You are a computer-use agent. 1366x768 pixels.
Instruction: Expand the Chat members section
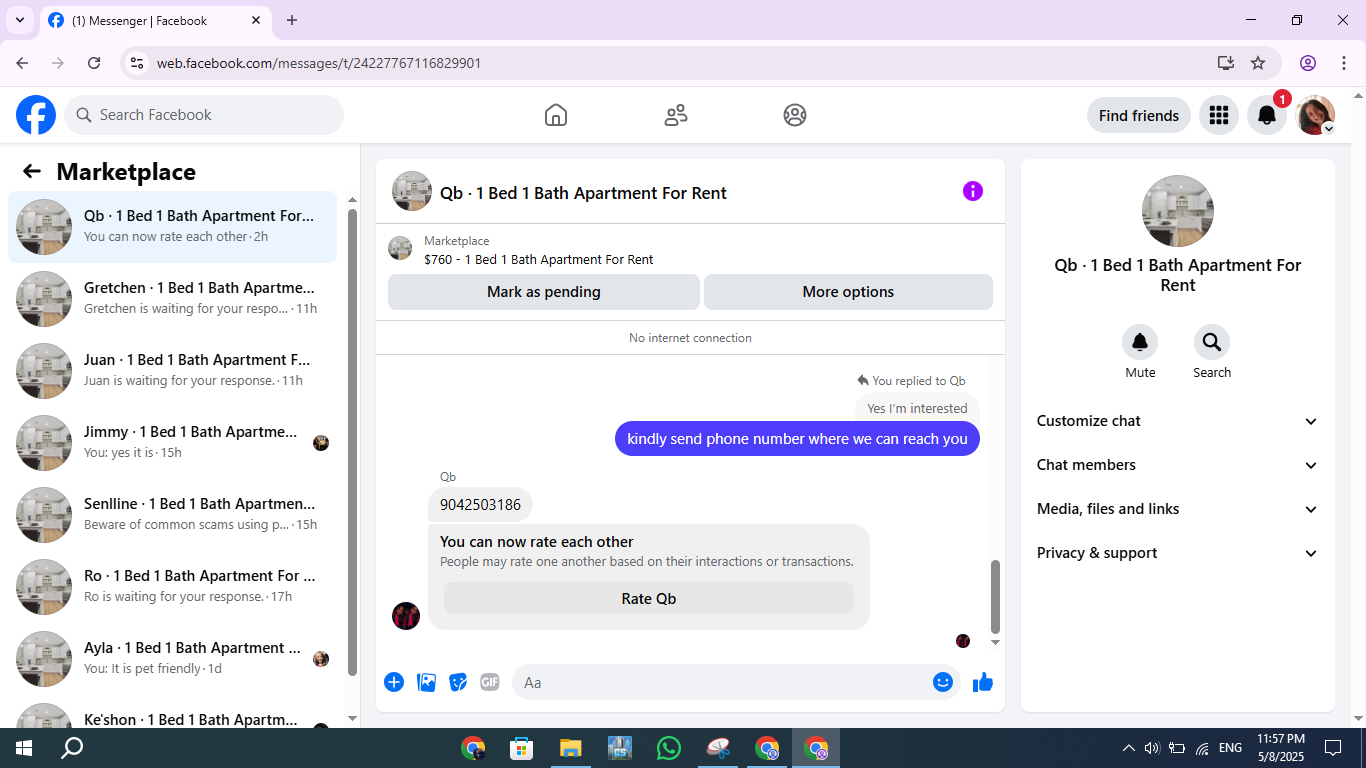click(x=1178, y=465)
